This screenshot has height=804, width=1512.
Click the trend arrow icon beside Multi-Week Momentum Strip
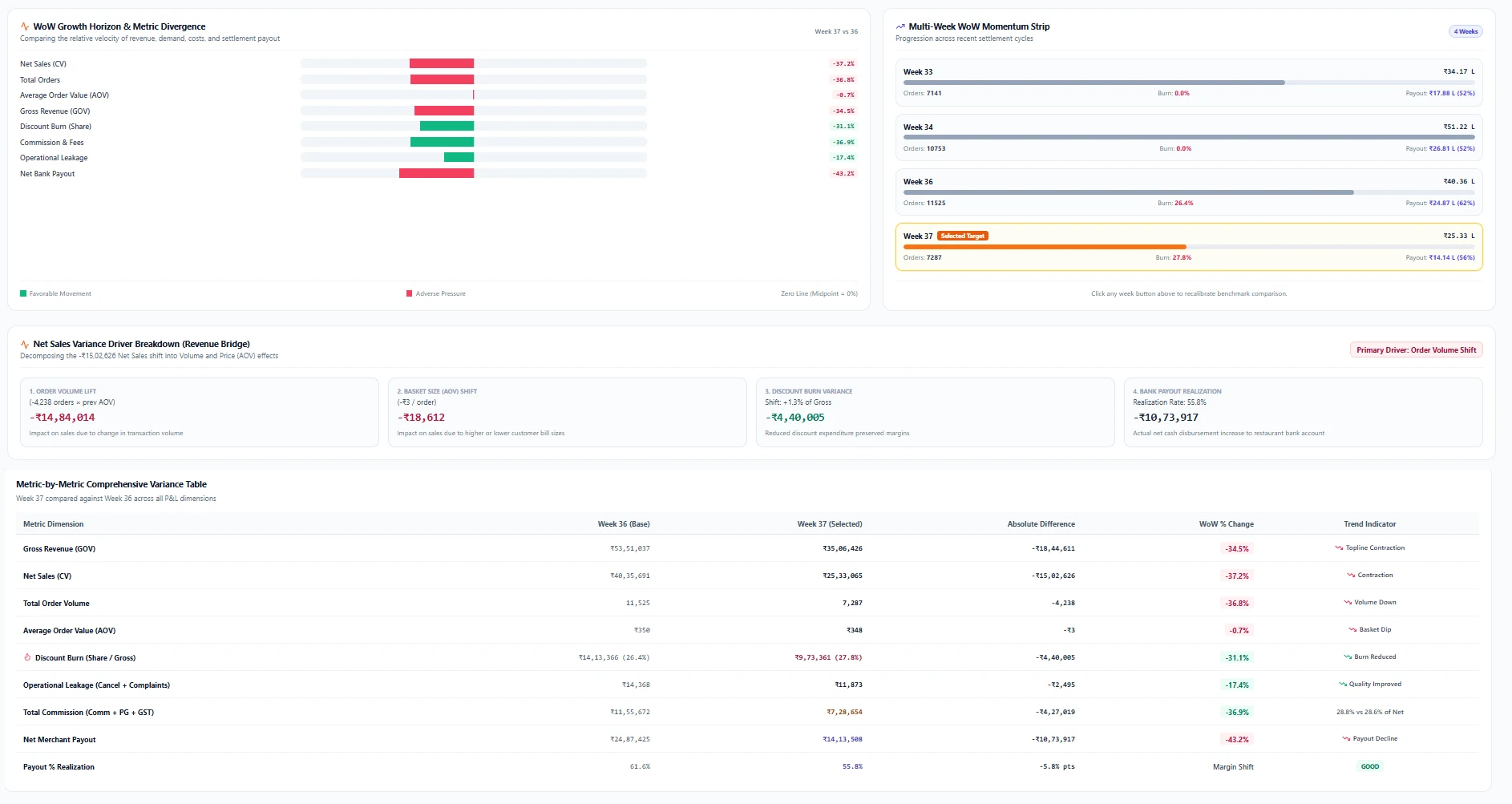pyautogui.click(x=900, y=26)
